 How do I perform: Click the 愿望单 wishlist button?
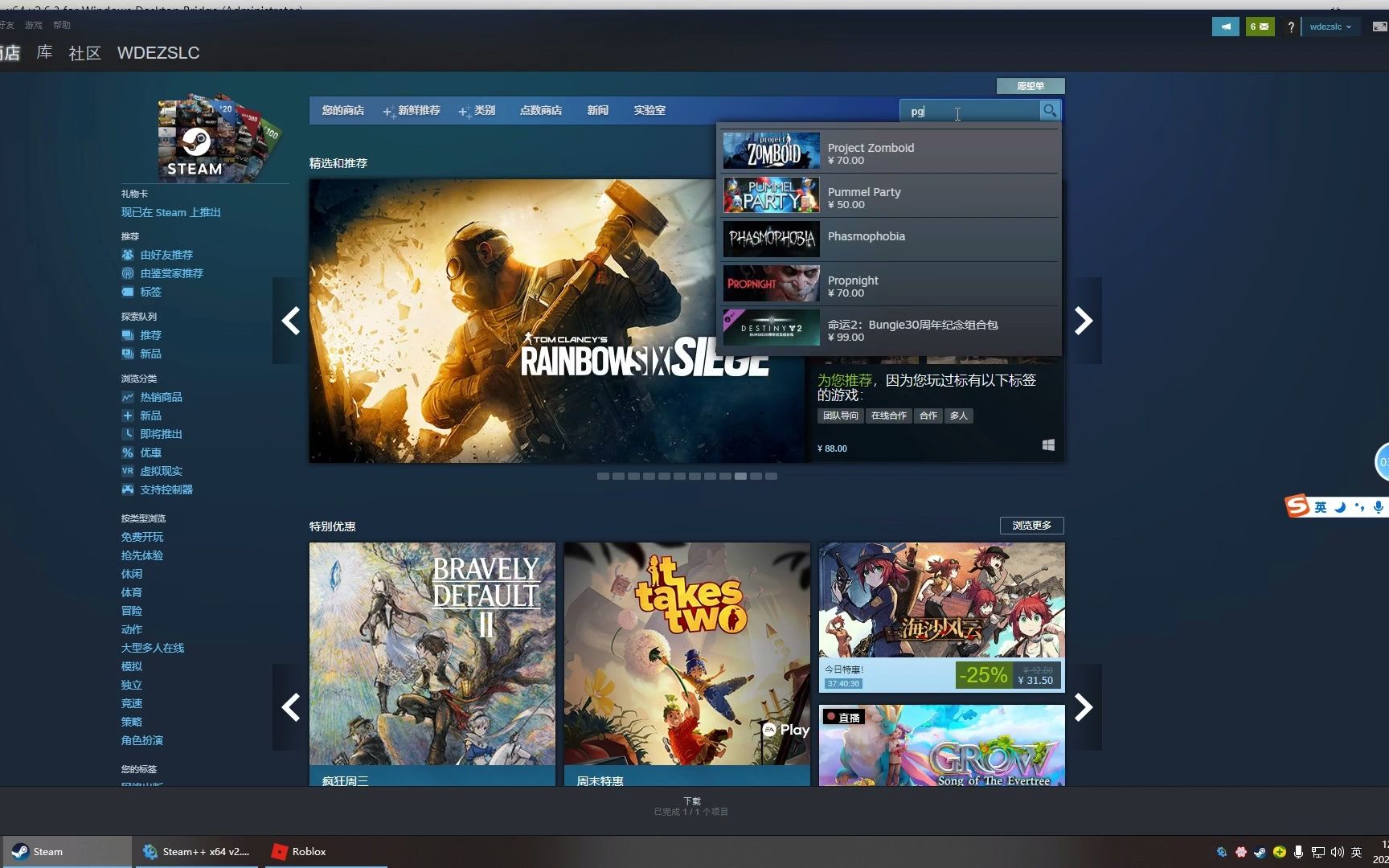click(1030, 86)
